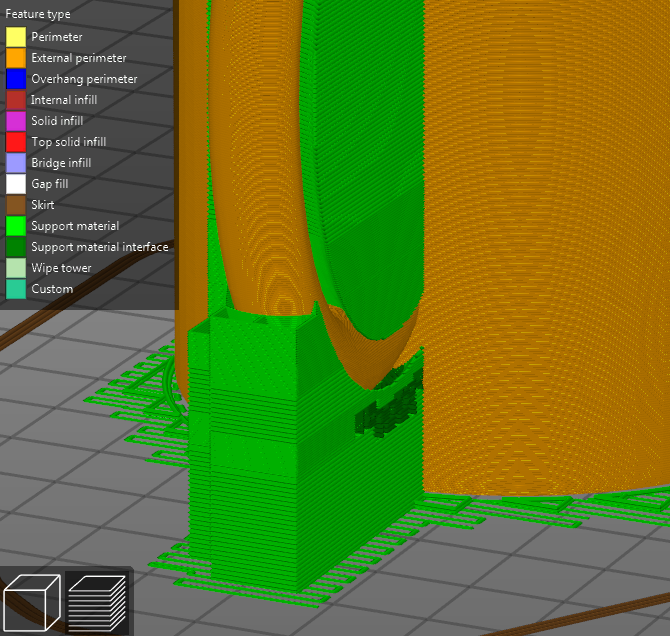Select the "Bridge infill" legend label
This screenshot has height=636, width=670.
click(61, 163)
